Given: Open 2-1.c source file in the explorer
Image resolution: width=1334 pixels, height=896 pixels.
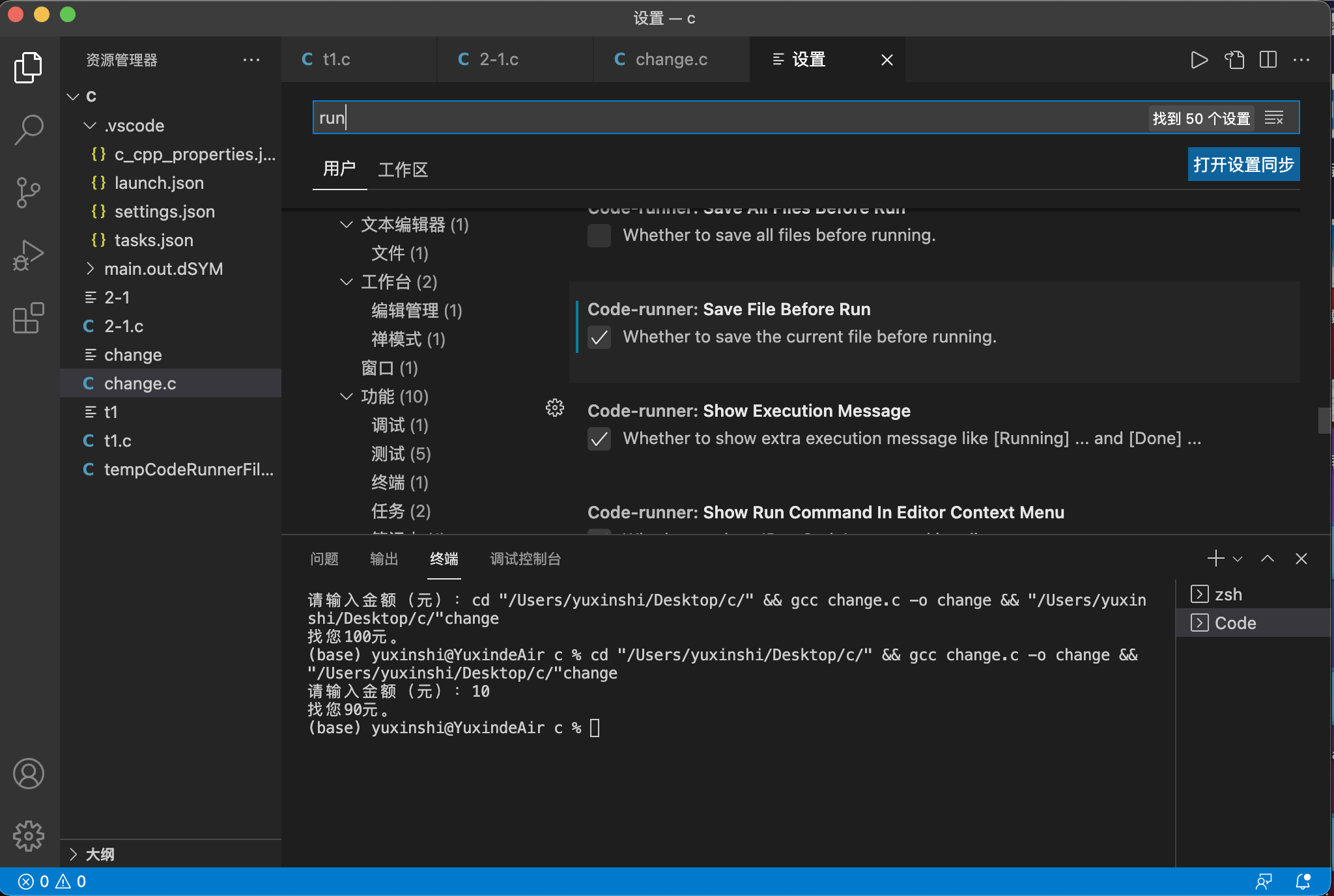Looking at the screenshot, I should [171, 326].
